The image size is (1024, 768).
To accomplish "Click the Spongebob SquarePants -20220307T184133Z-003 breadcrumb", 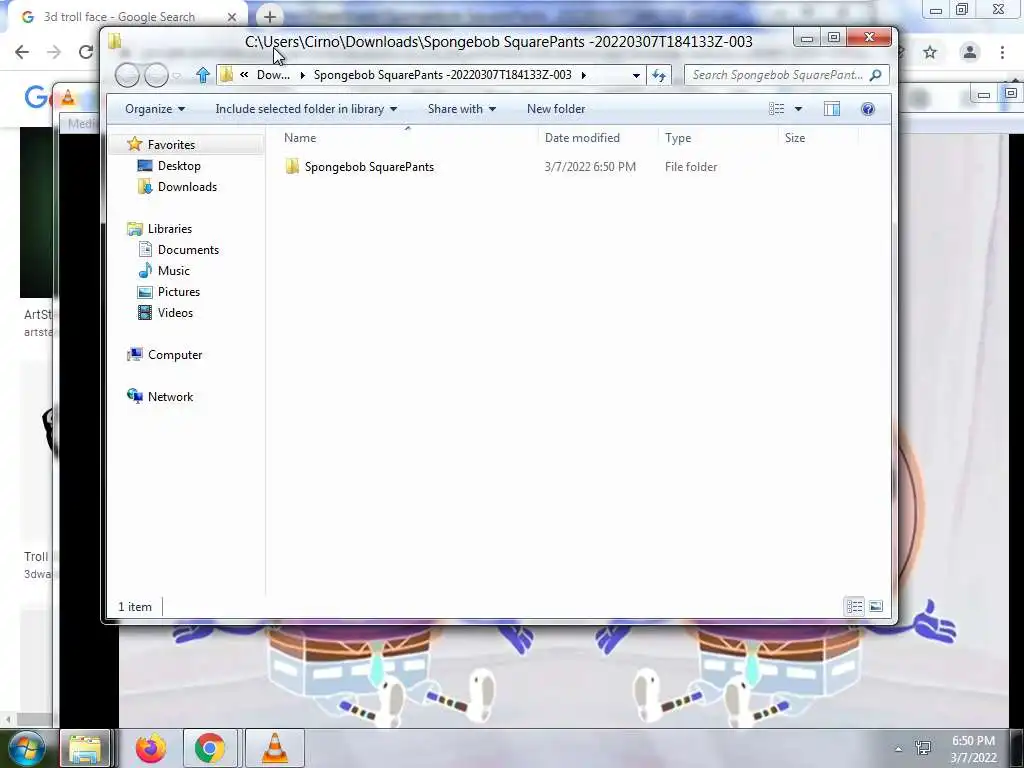I will tap(442, 75).
